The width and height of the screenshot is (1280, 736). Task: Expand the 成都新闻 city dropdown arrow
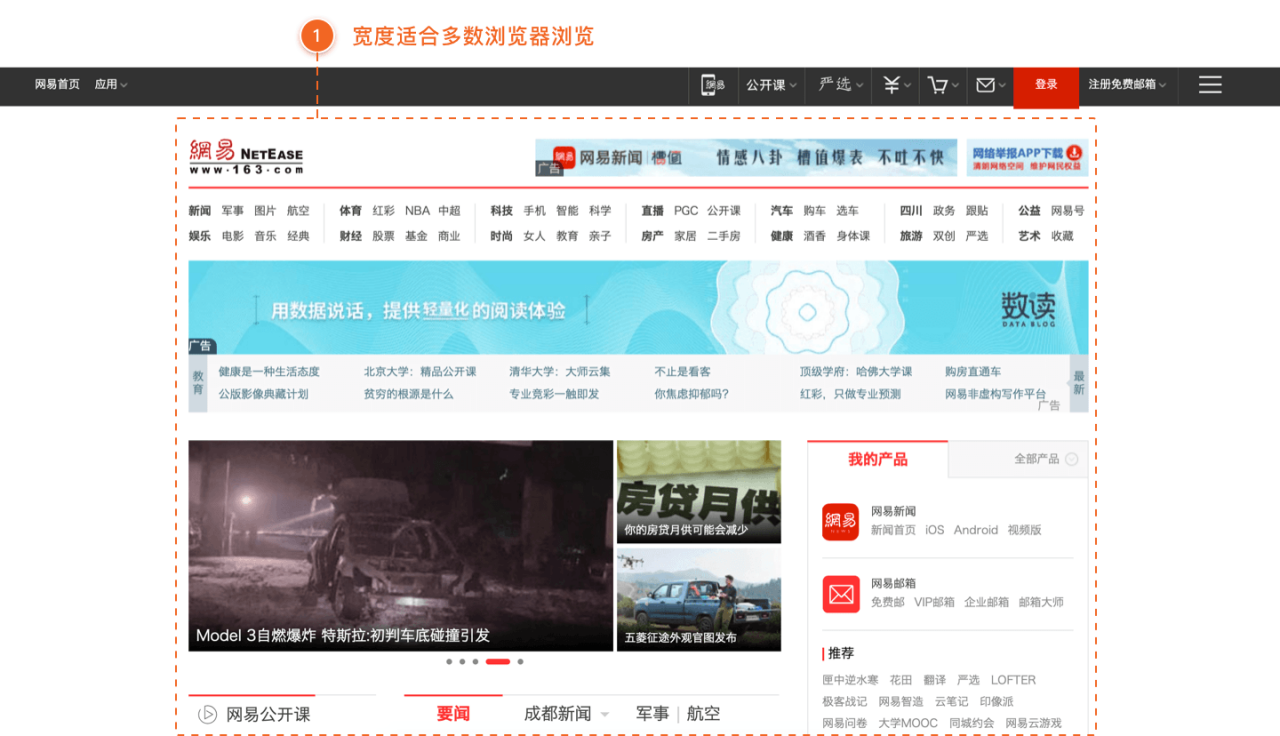pyautogui.click(x=605, y=715)
